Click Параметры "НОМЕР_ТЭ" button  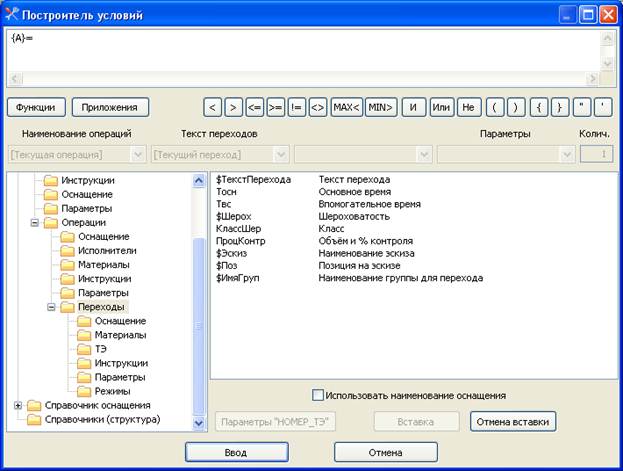(275, 422)
